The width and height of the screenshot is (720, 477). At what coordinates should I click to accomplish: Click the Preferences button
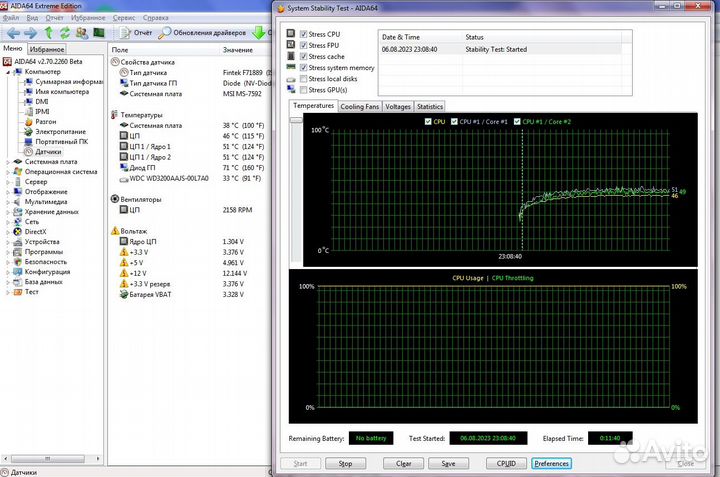[x=551, y=463]
